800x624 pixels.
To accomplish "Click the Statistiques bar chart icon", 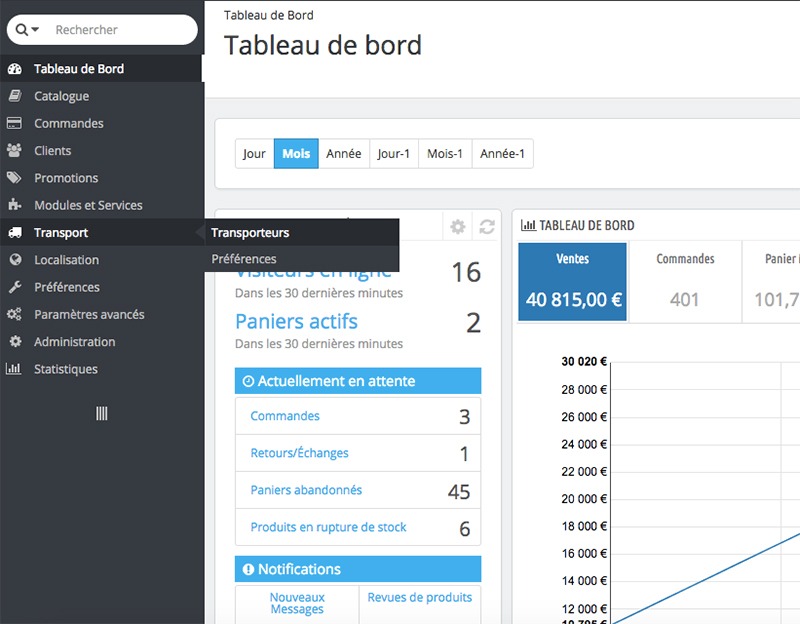I will coord(14,369).
